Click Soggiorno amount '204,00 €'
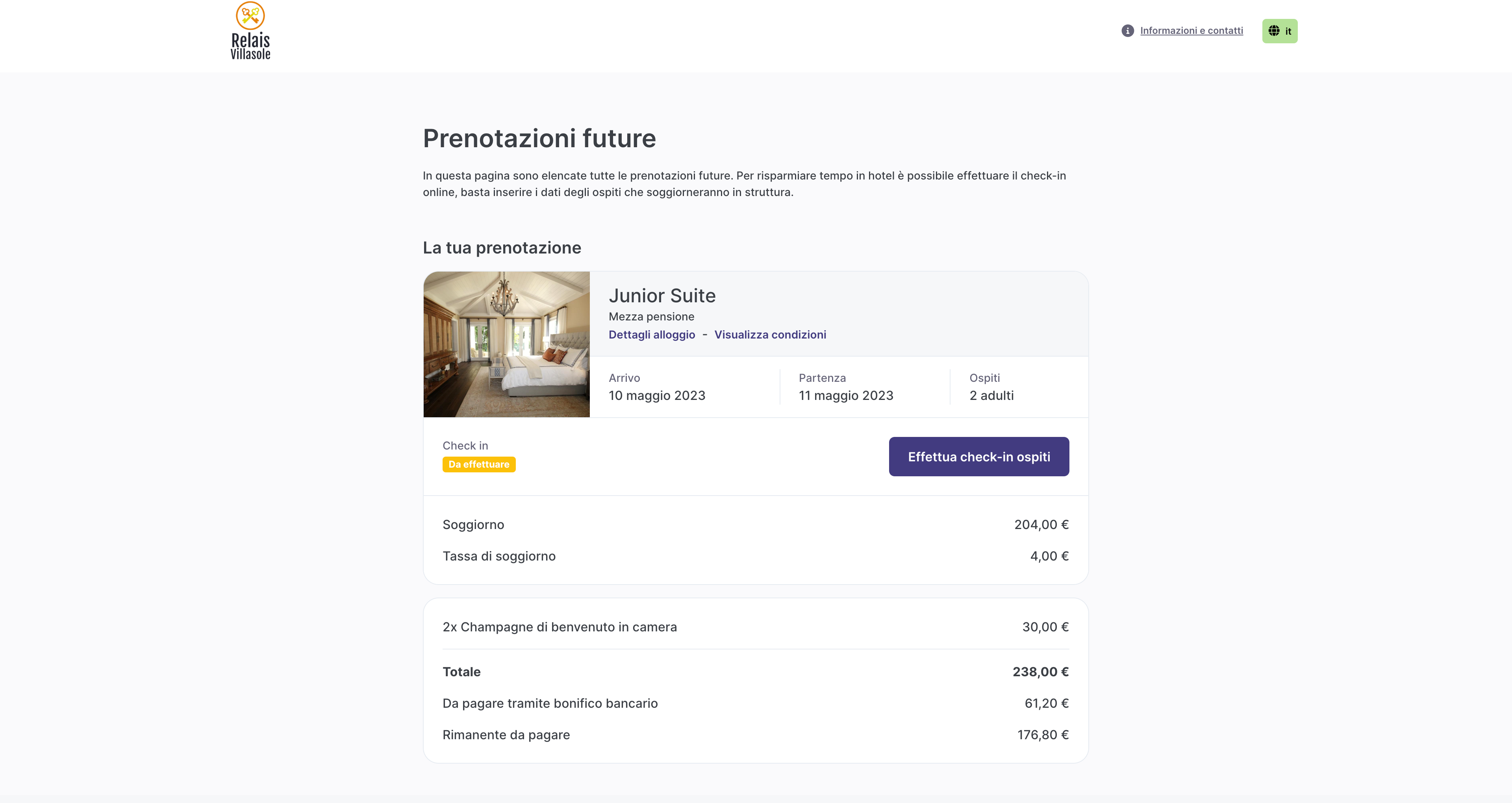Screen dimensions: 1512x803 (1041, 525)
